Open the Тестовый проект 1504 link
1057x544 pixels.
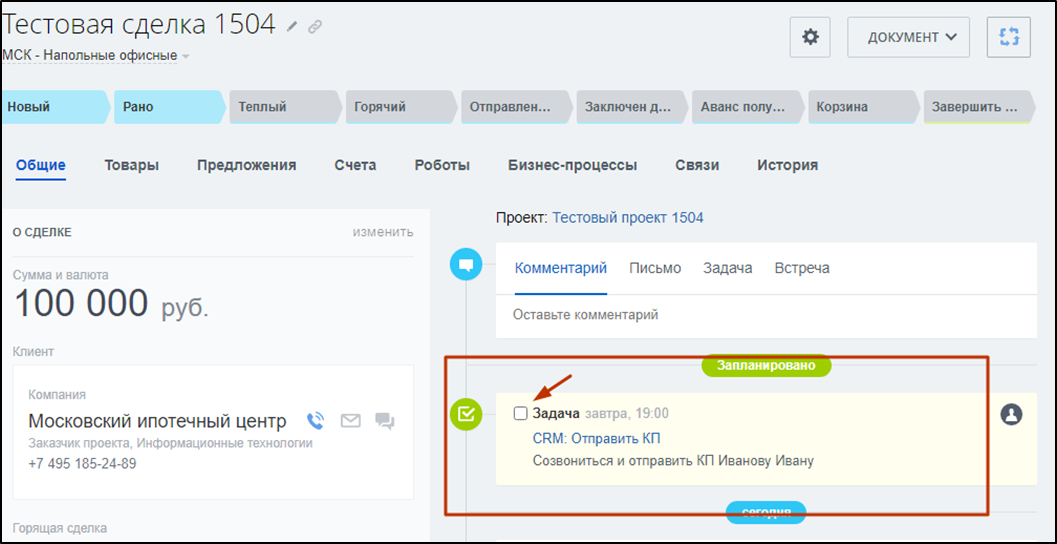[627, 217]
